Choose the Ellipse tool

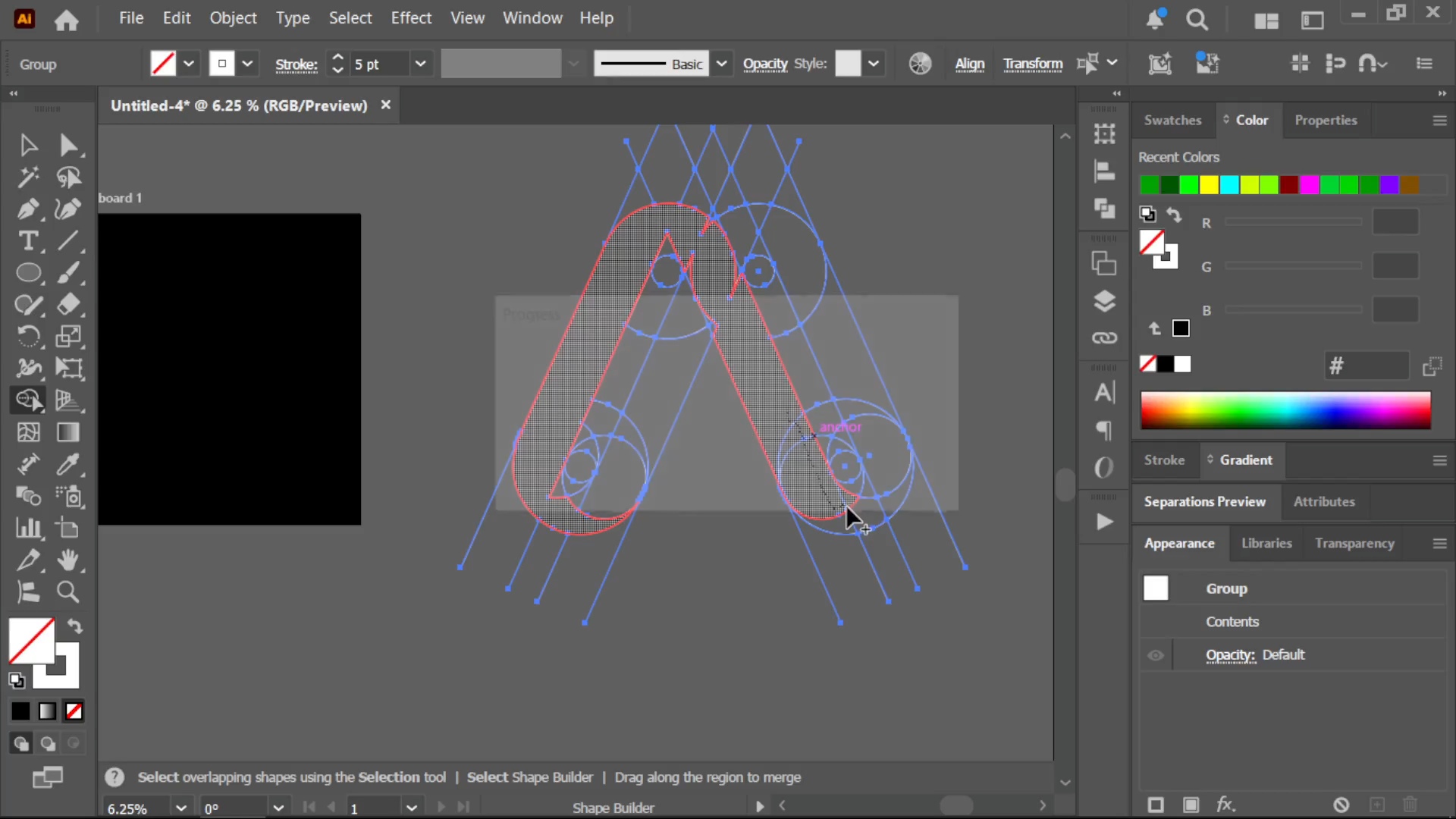(x=28, y=273)
